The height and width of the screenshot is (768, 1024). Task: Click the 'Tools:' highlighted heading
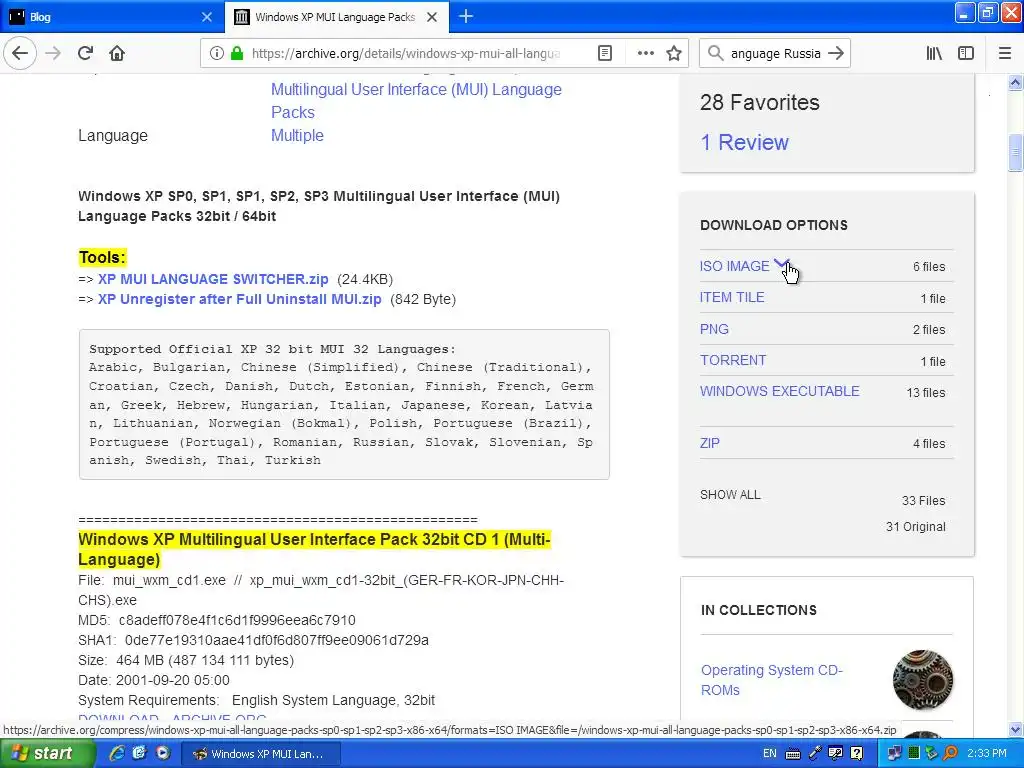(x=102, y=257)
